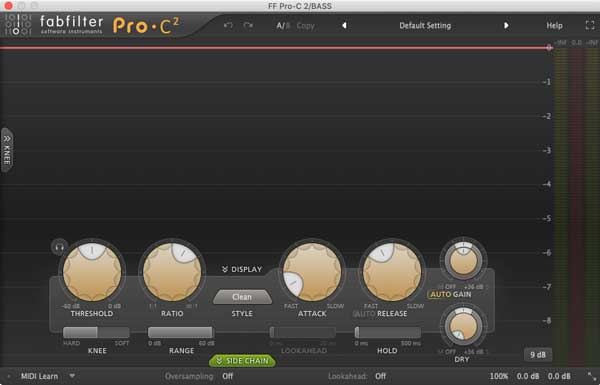Click the undo arrow icon
600x385 pixels.
pos(228,26)
